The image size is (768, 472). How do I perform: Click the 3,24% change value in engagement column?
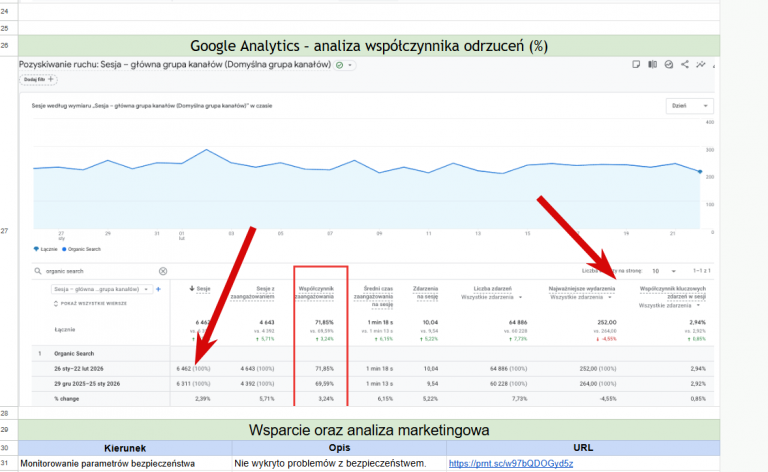(x=326, y=399)
